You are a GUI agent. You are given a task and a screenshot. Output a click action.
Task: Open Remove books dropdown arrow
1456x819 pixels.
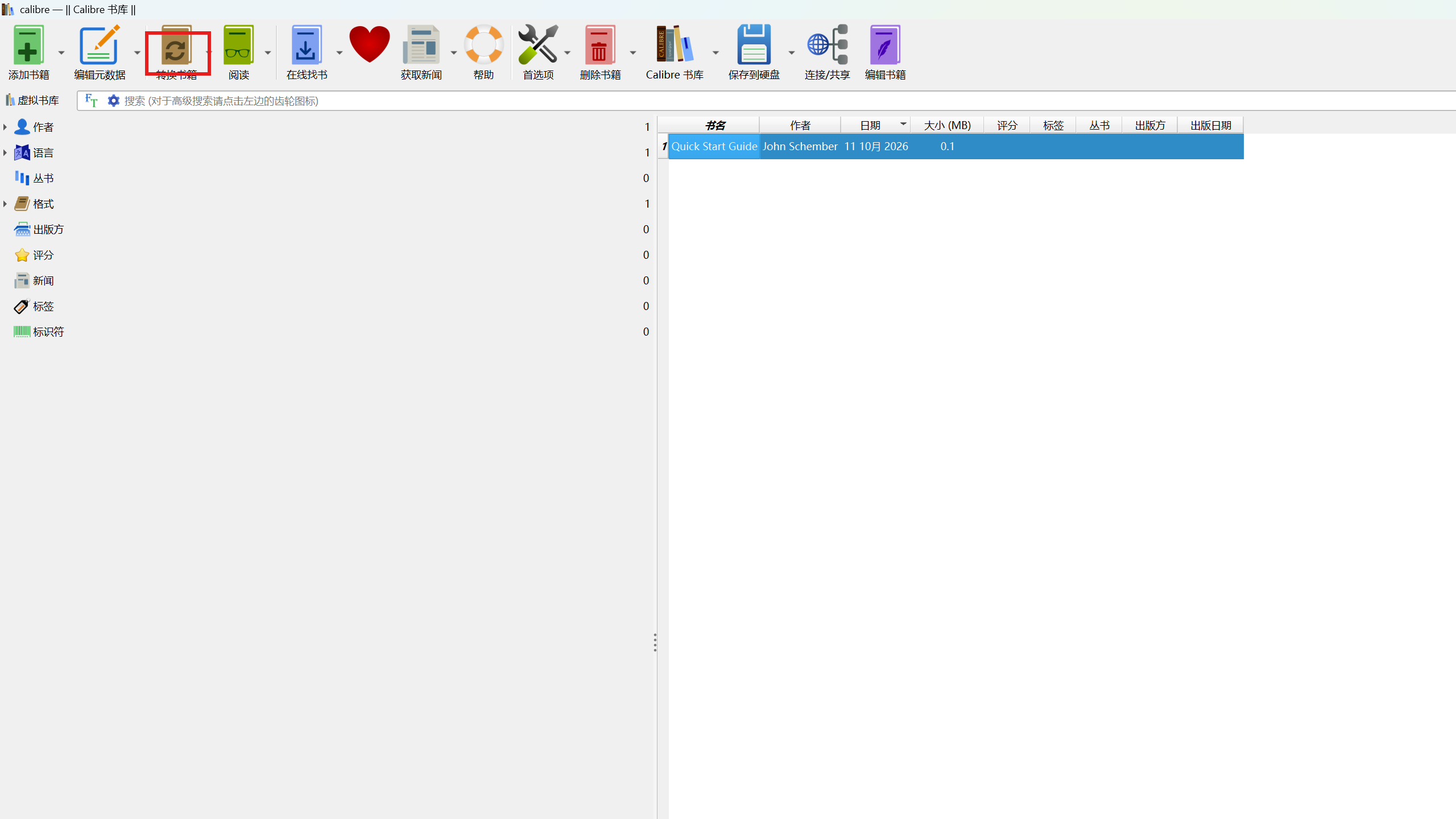[x=632, y=52]
